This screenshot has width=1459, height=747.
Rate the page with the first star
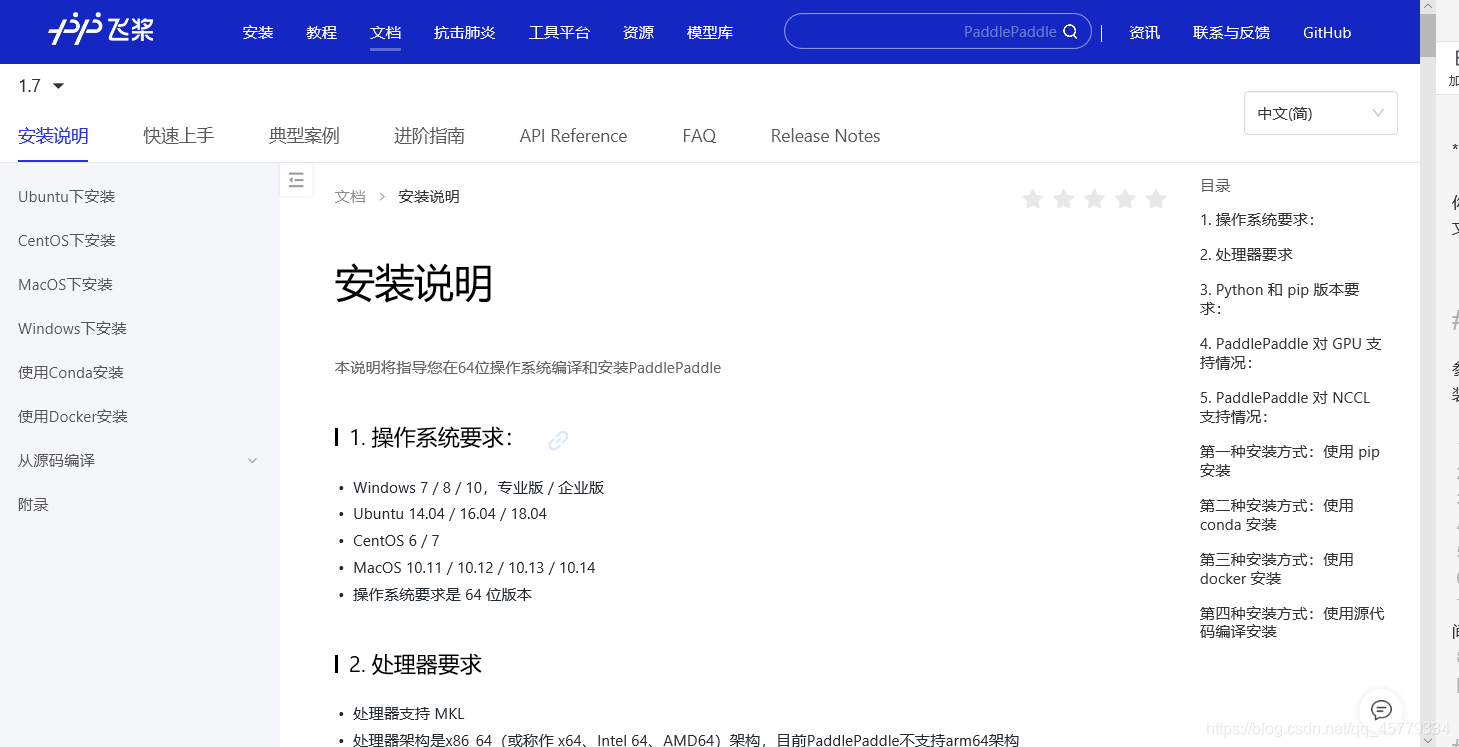pos(1033,199)
